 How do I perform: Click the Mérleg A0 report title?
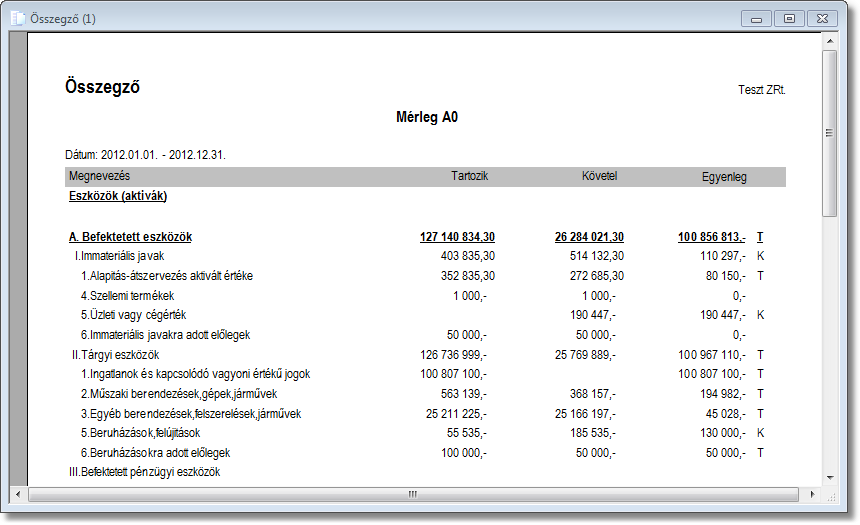[427, 117]
